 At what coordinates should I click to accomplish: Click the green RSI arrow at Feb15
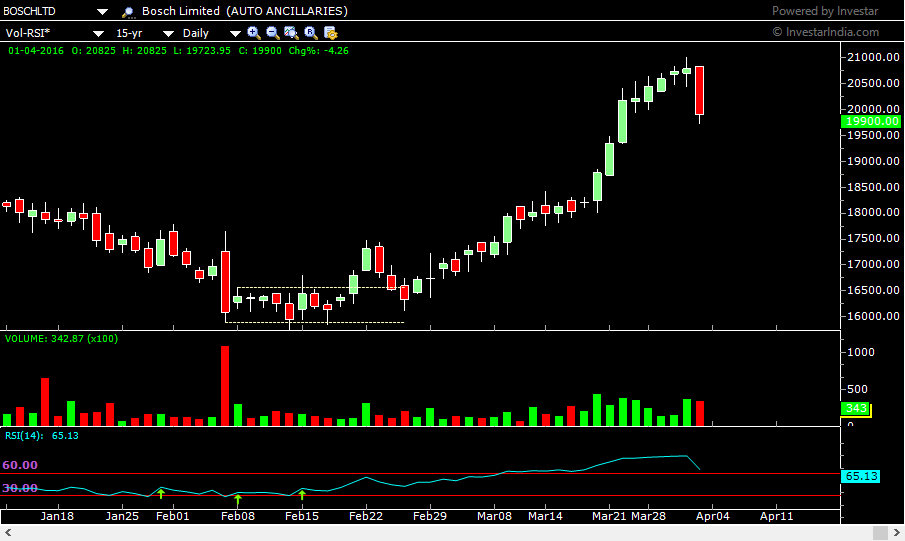point(302,495)
